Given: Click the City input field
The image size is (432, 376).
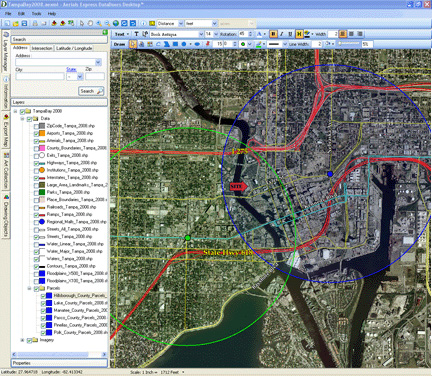Looking at the screenshot, I should coord(40,77).
